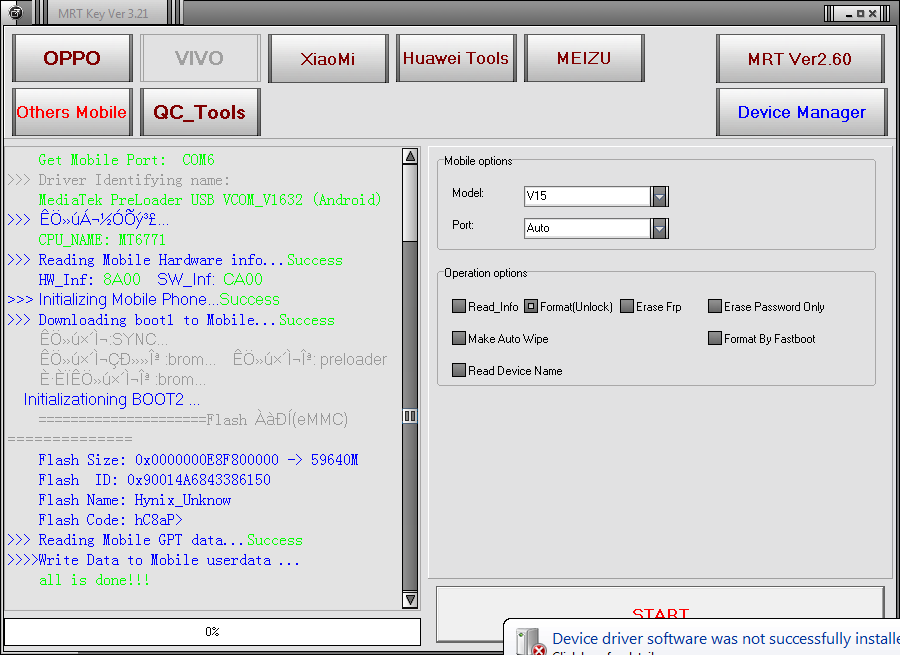
Task: Open the OPPO tools section
Action: coord(72,58)
